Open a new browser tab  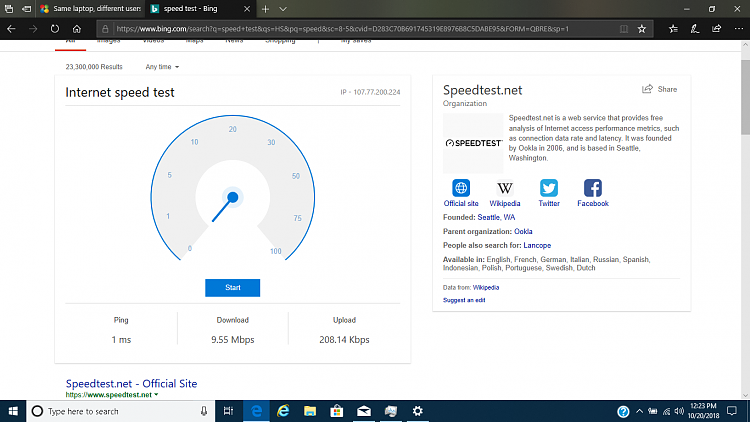tap(265, 9)
